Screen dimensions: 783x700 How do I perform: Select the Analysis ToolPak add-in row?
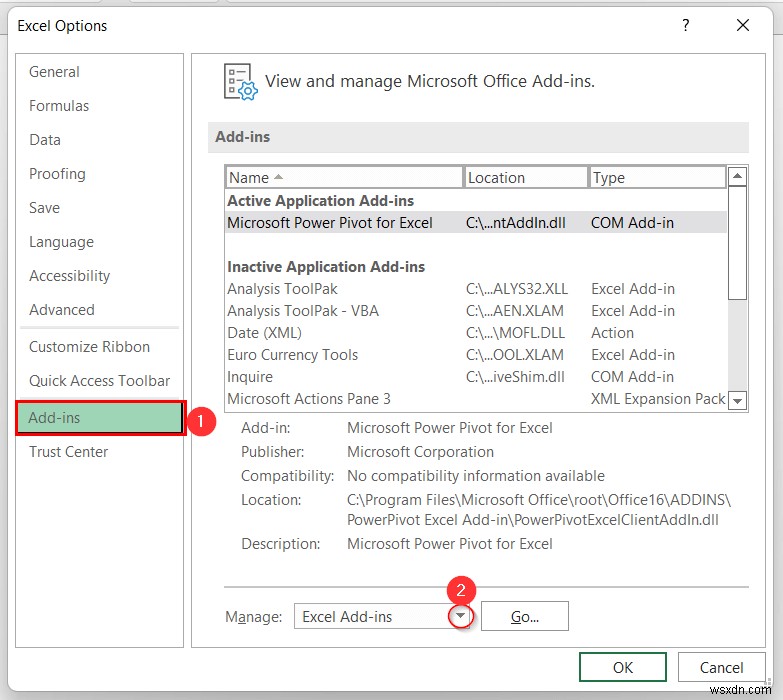(476, 289)
